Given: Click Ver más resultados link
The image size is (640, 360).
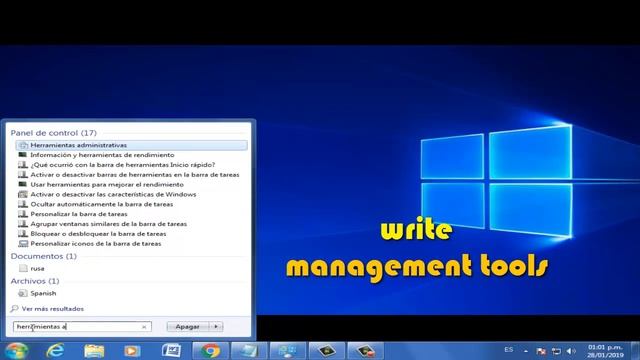Looking at the screenshot, I should tap(53, 309).
